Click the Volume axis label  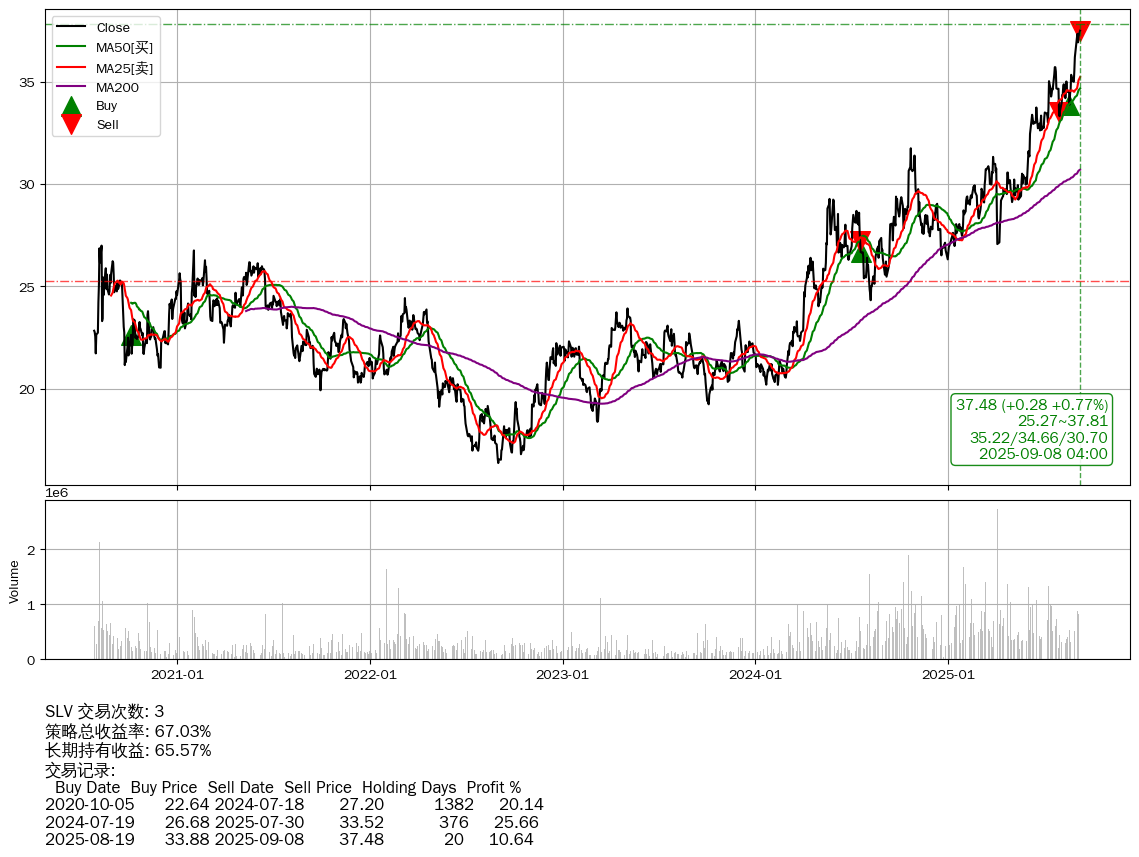point(14,581)
